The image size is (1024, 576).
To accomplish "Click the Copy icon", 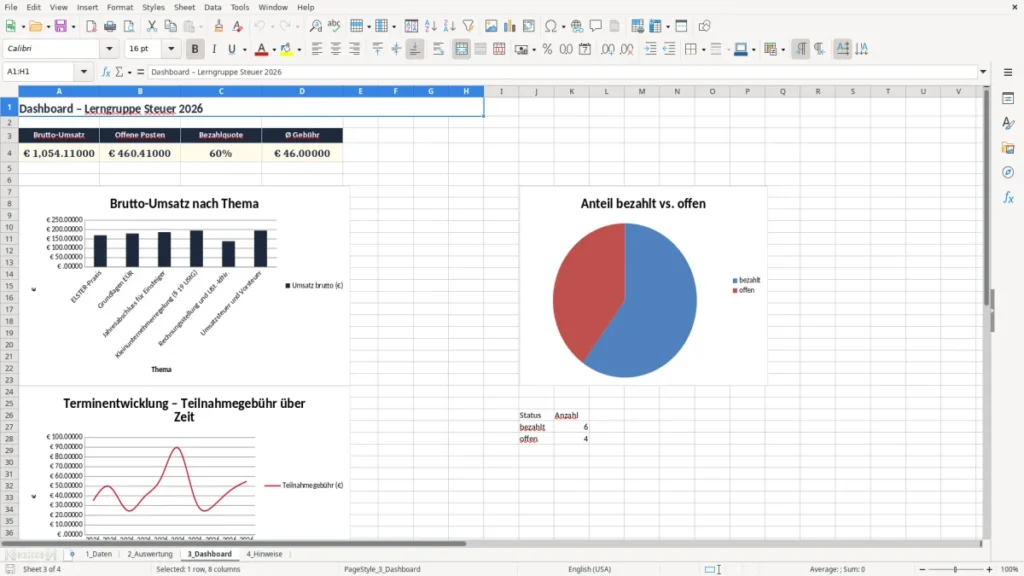I will pyautogui.click(x=170, y=26).
